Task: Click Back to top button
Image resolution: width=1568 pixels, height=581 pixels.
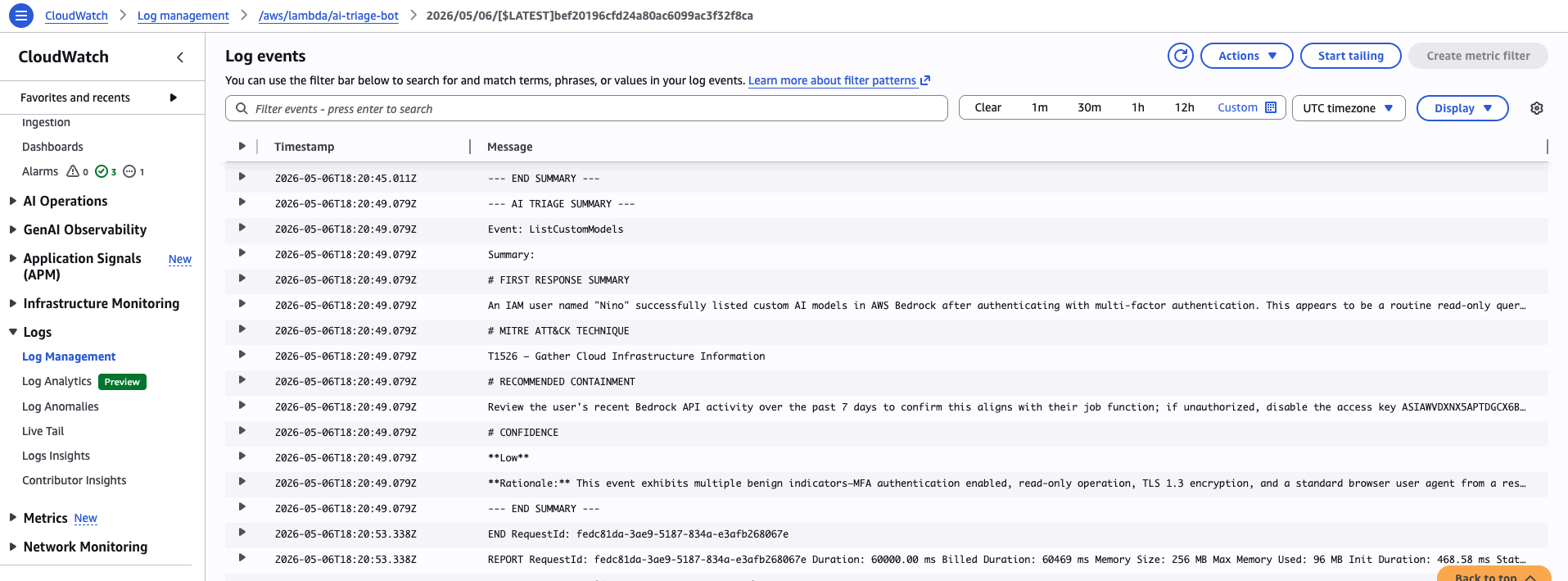Action: [1494, 574]
